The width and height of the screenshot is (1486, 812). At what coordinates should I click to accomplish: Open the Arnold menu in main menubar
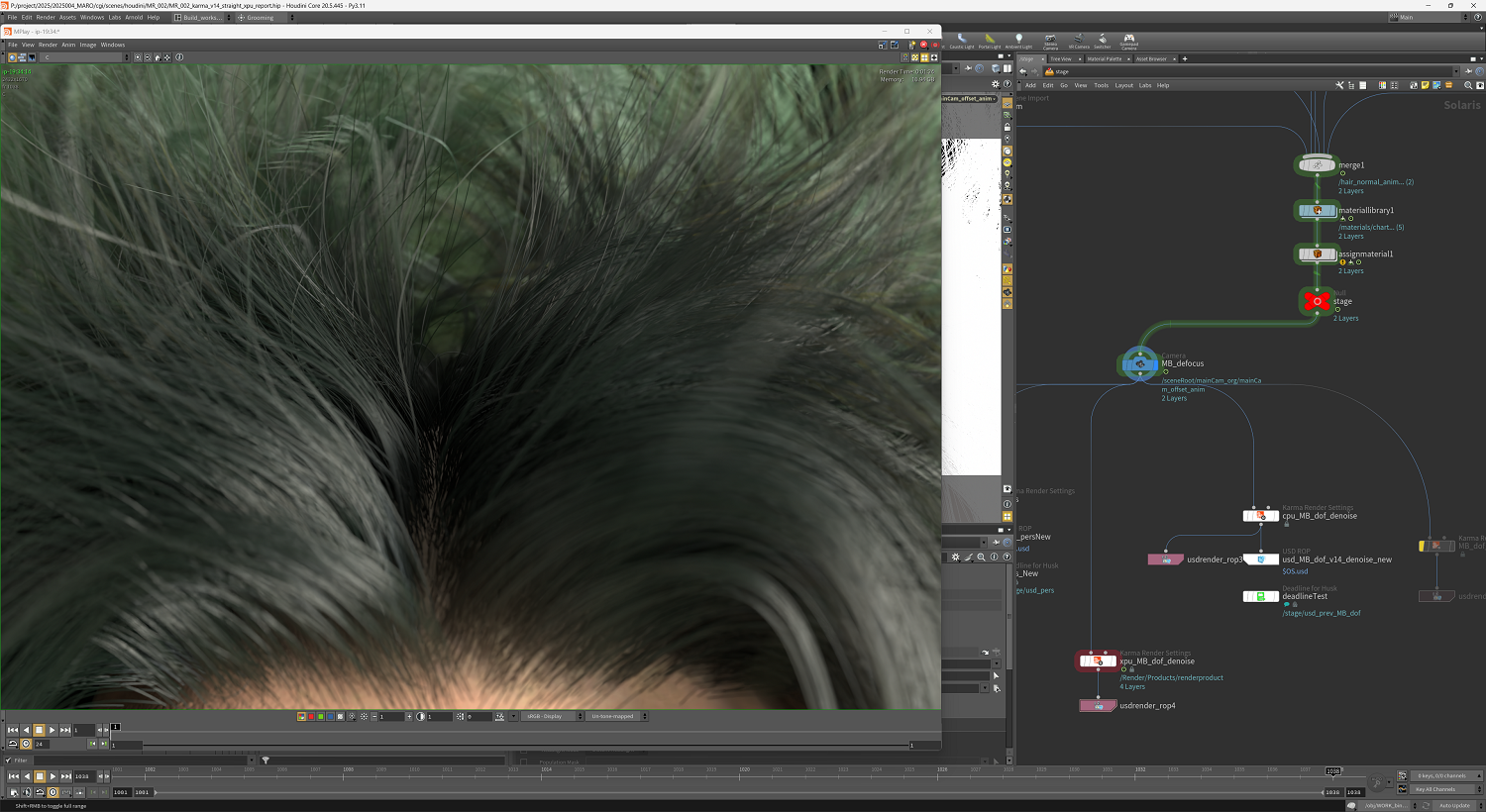(134, 18)
